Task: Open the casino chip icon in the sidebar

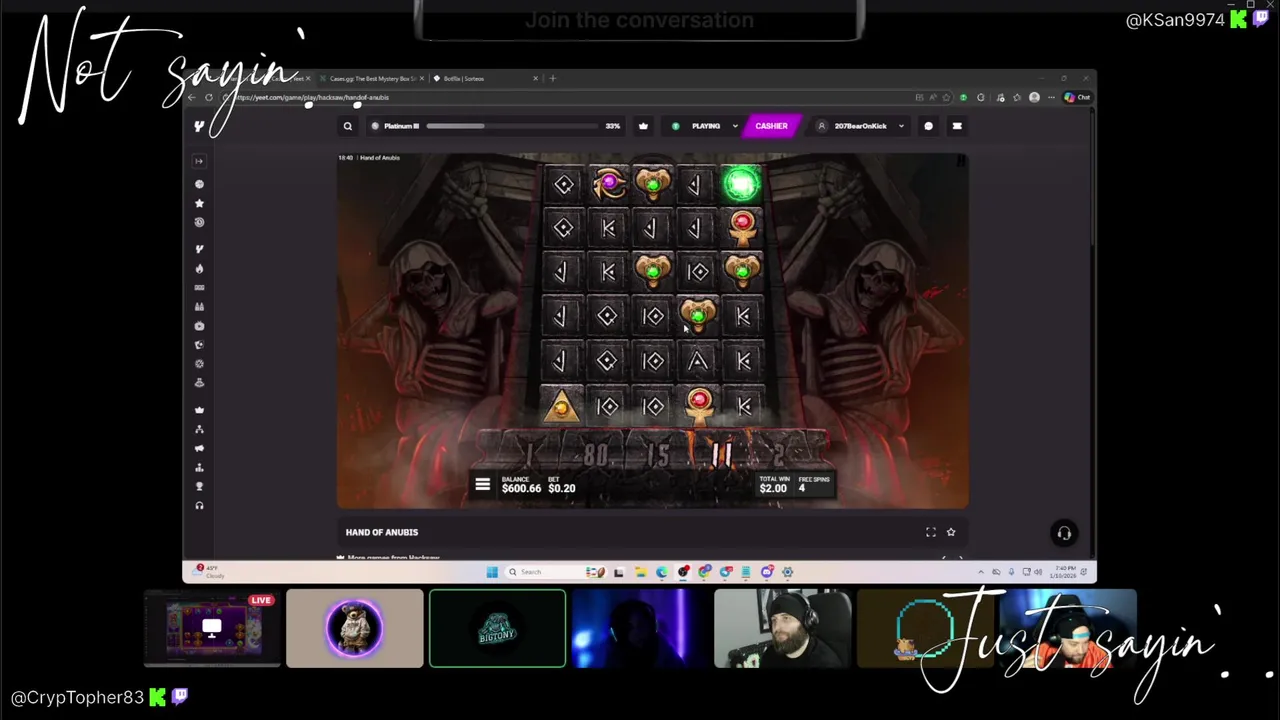Action: click(199, 184)
